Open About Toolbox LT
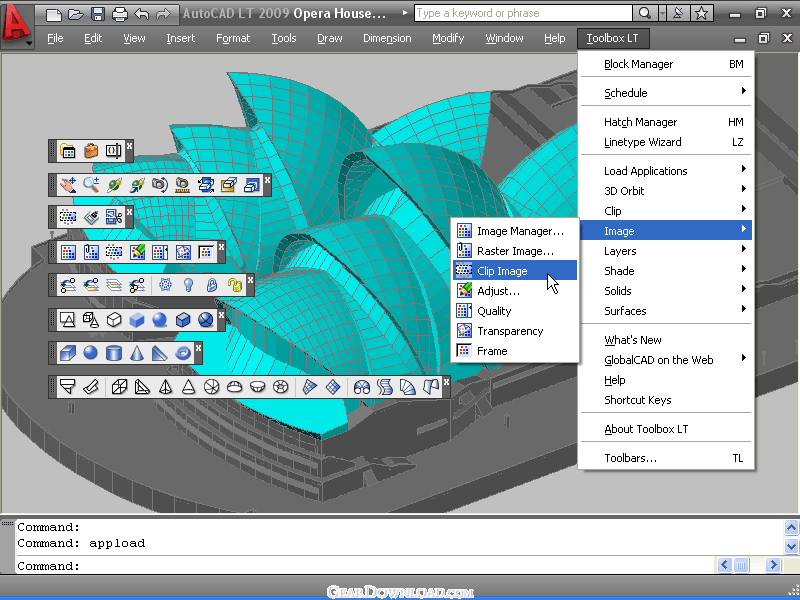The height and width of the screenshot is (600, 800). pos(646,429)
